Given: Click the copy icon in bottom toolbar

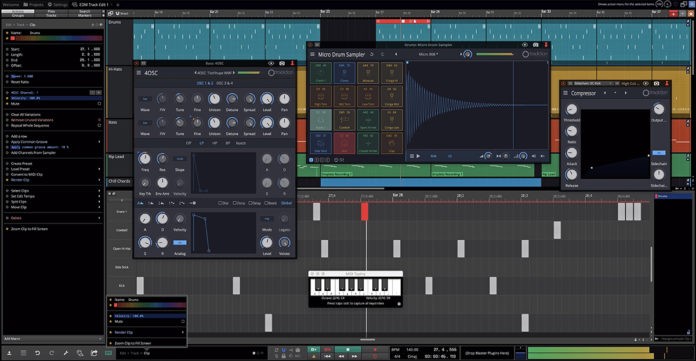Looking at the screenshot, I should point(80,353).
